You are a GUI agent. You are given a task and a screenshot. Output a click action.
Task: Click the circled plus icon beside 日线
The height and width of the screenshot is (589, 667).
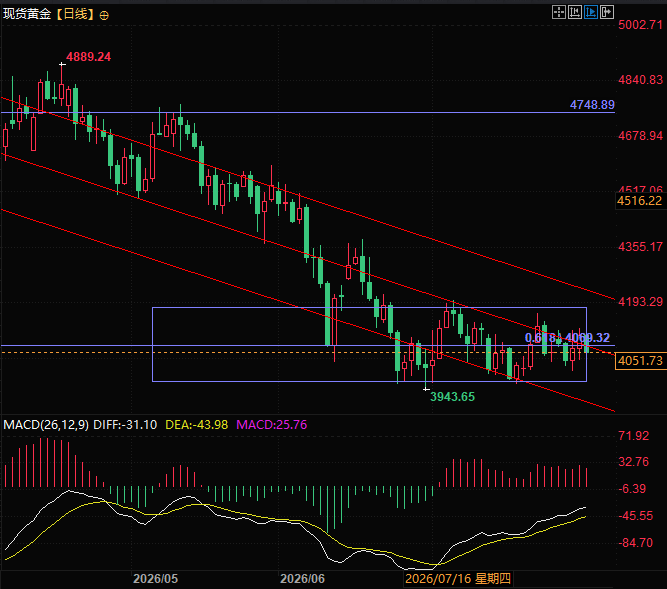tap(104, 16)
